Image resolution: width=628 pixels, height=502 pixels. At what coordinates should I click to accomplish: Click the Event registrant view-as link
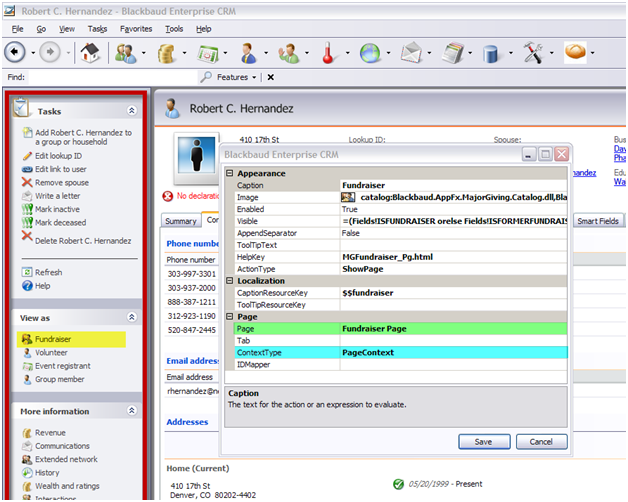pyautogui.click(x=63, y=366)
